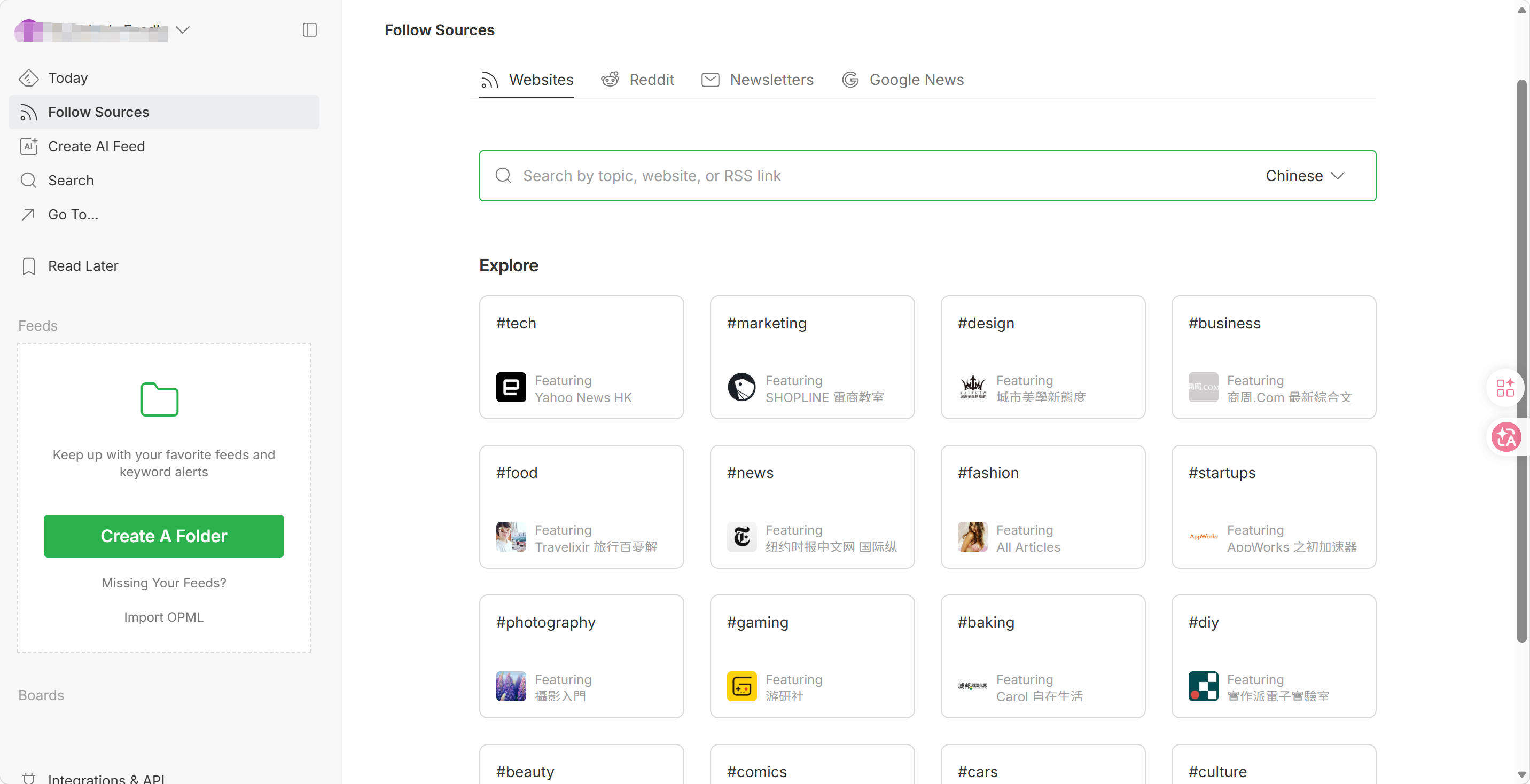Click the food card Travelixir thumbnail
Image resolution: width=1530 pixels, height=784 pixels.
[511, 537]
